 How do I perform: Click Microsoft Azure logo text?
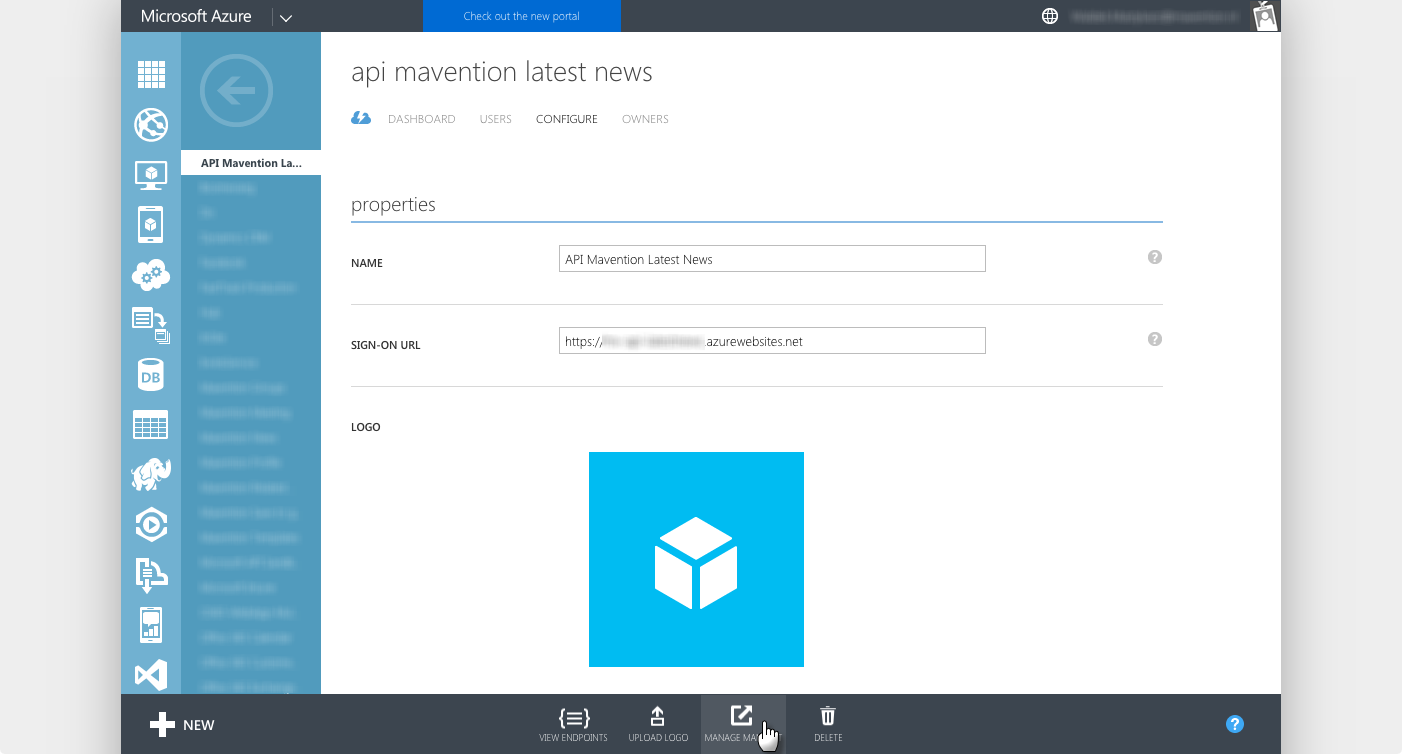click(196, 16)
